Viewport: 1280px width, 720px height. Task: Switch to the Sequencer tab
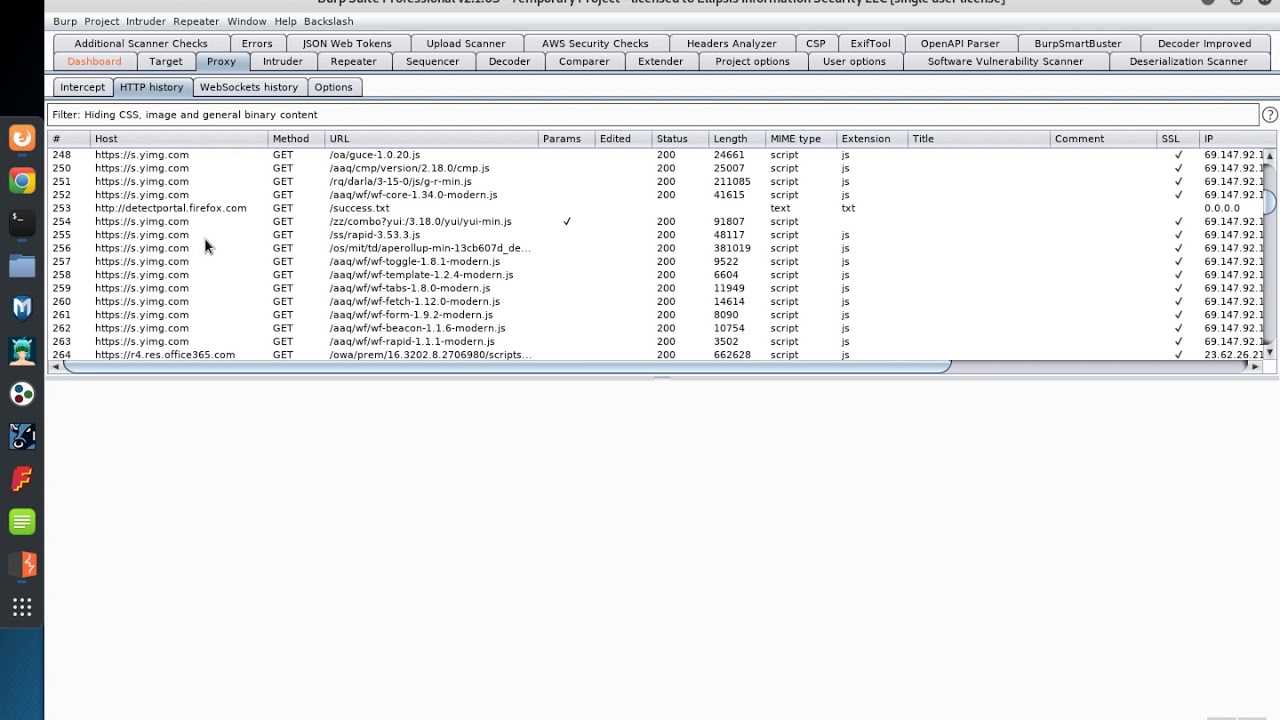point(433,61)
